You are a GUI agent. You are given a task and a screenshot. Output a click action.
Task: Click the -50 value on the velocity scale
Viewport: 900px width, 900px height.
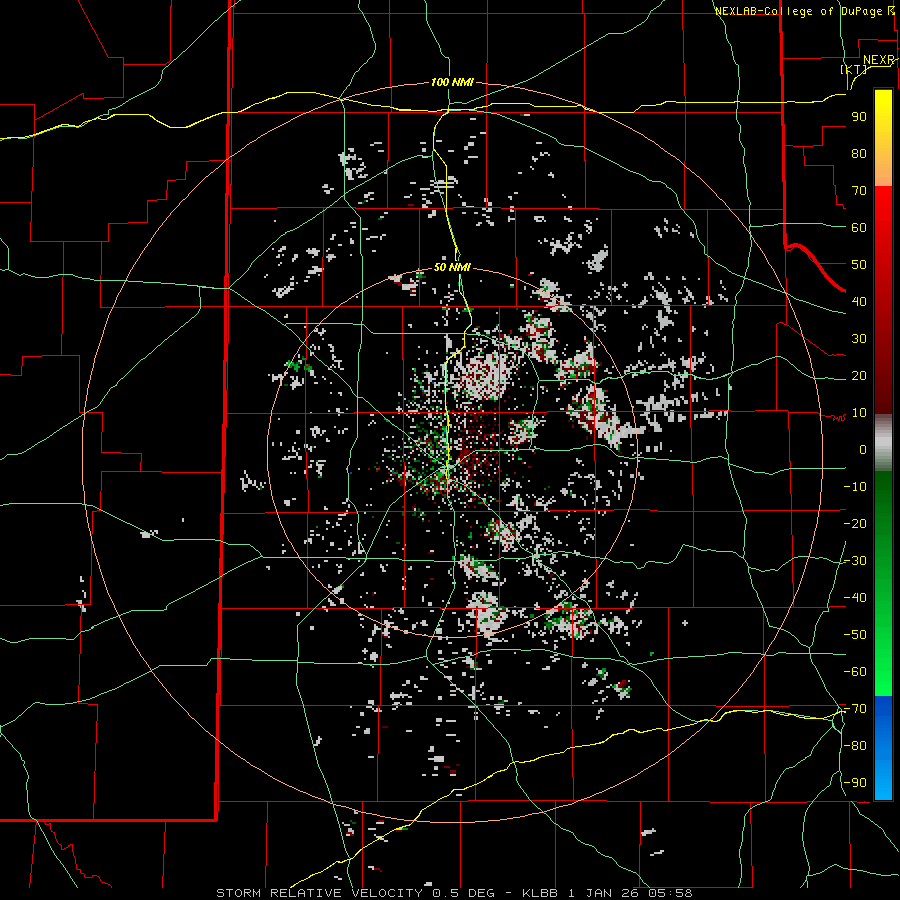pos(855,635)
